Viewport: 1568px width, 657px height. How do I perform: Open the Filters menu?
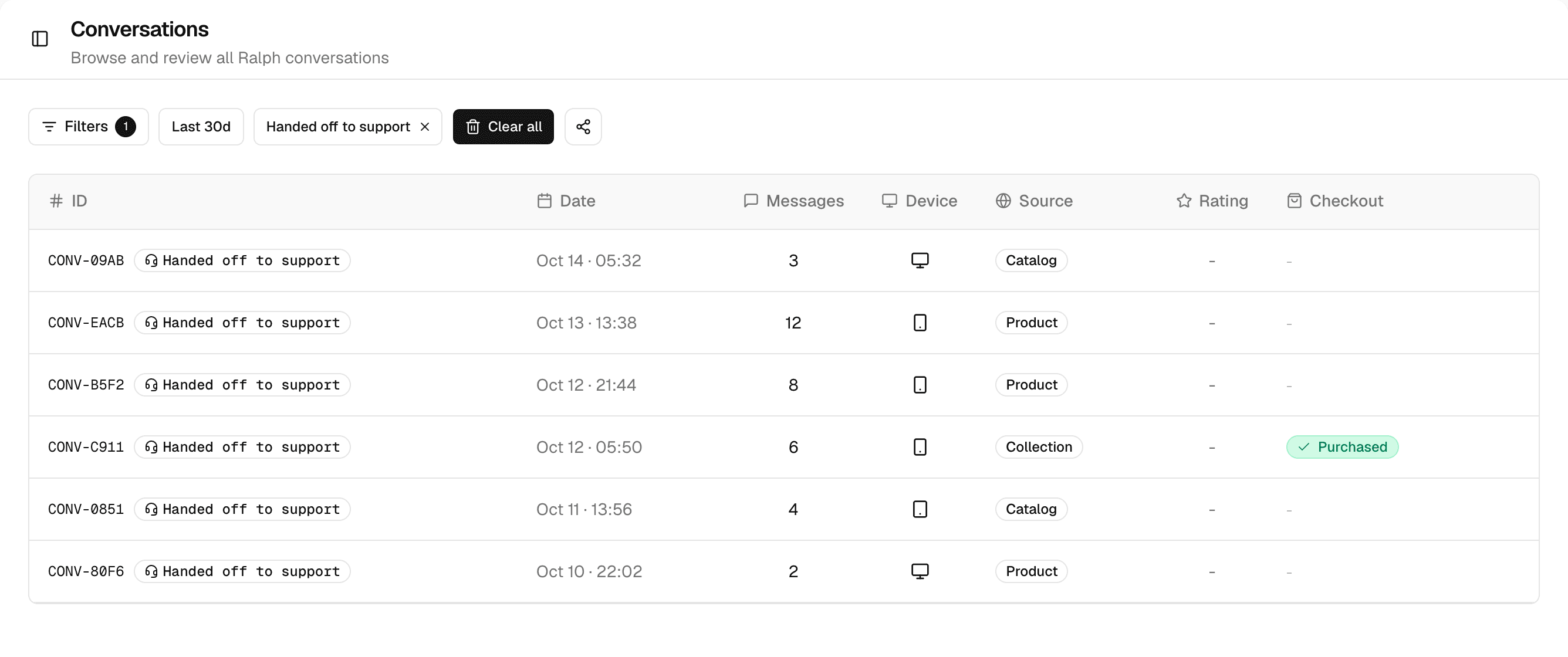[88, 127]
